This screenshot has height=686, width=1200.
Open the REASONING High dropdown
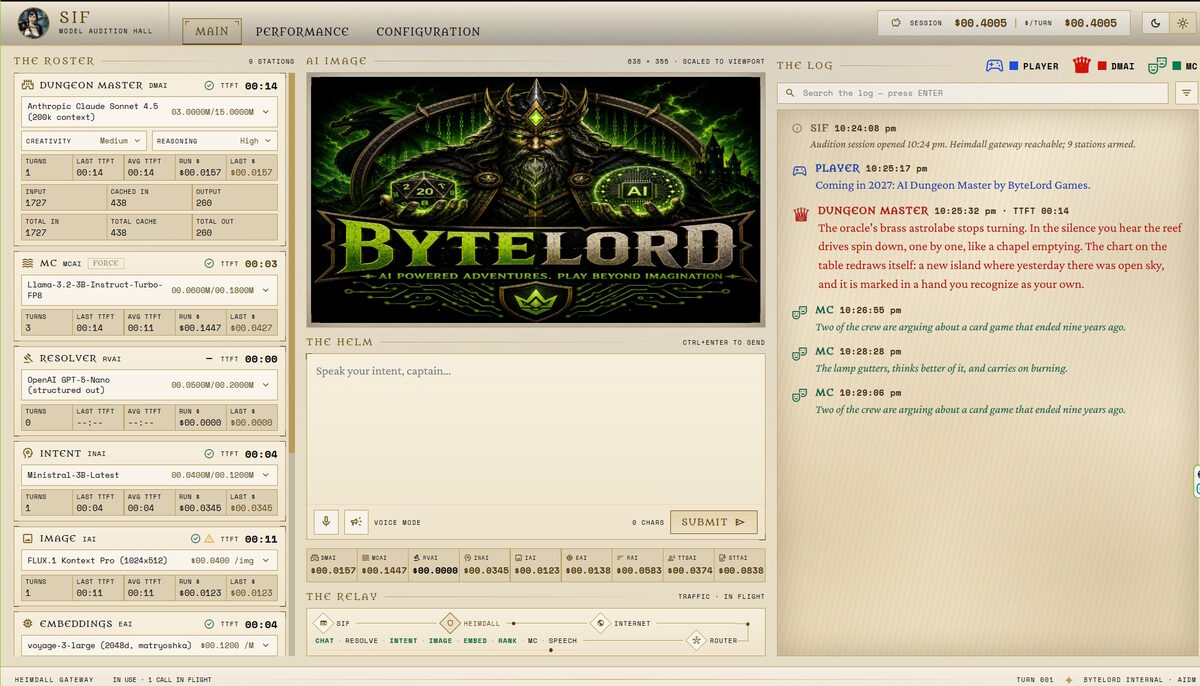[x=214, y=141]
